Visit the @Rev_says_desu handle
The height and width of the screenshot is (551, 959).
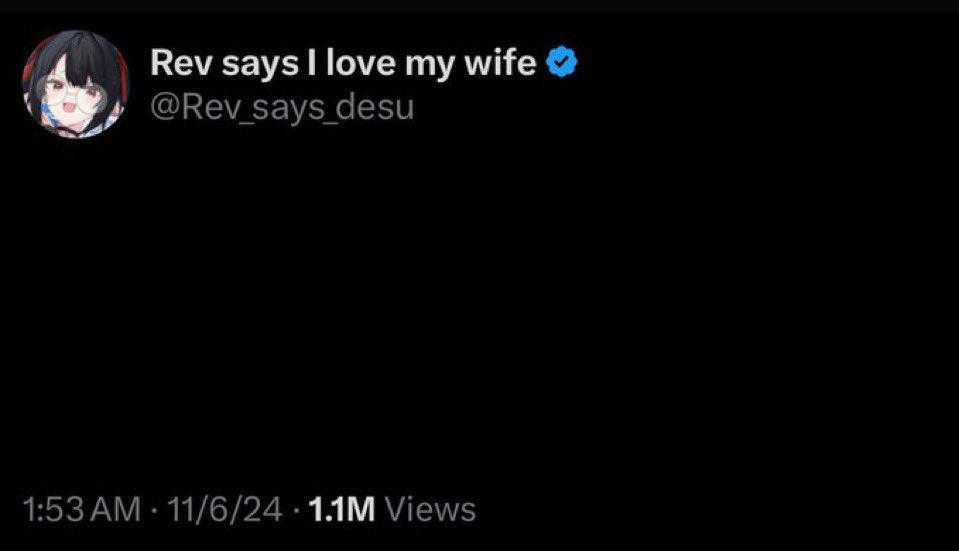coord(281,106)
